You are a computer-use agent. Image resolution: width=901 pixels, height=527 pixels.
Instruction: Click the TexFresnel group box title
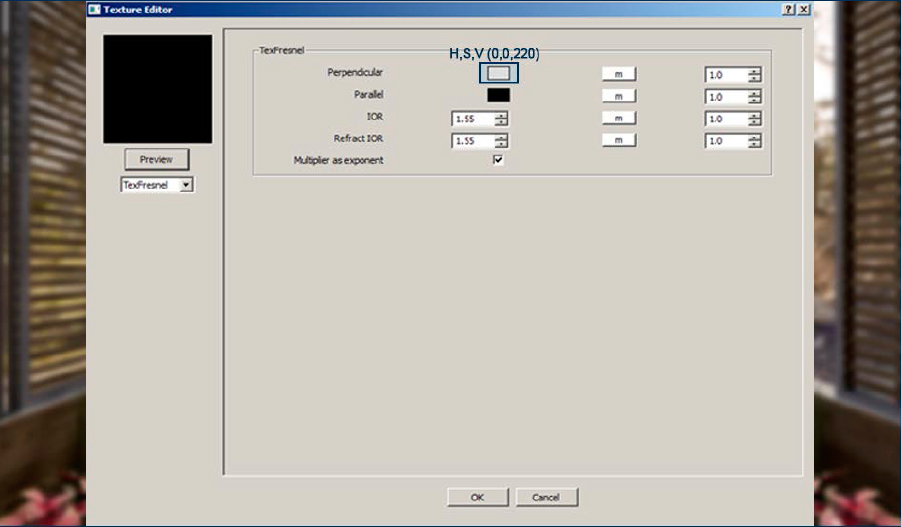click(282, 51)
